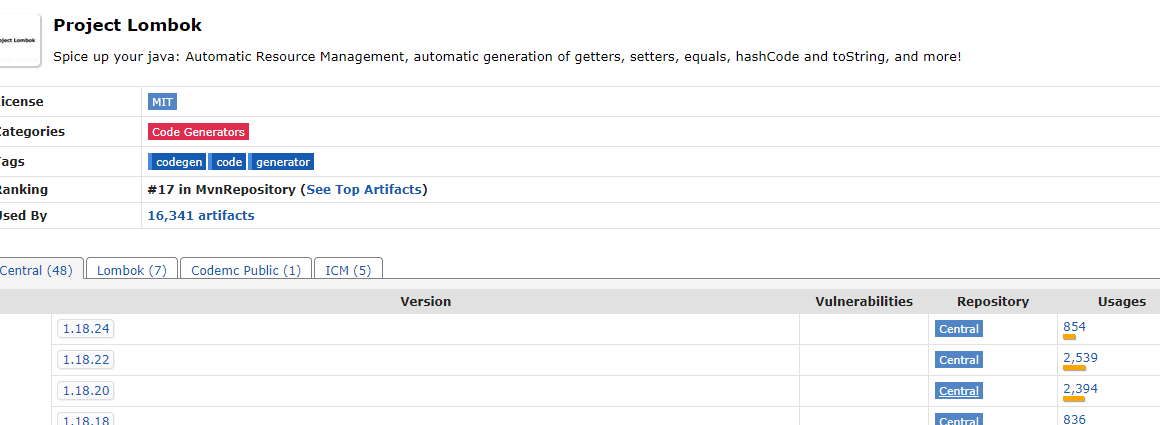Open the 2,539 usages link
Image resolution: width=1160 pixels, height=425 pixels.
(x=1080, y=358)
